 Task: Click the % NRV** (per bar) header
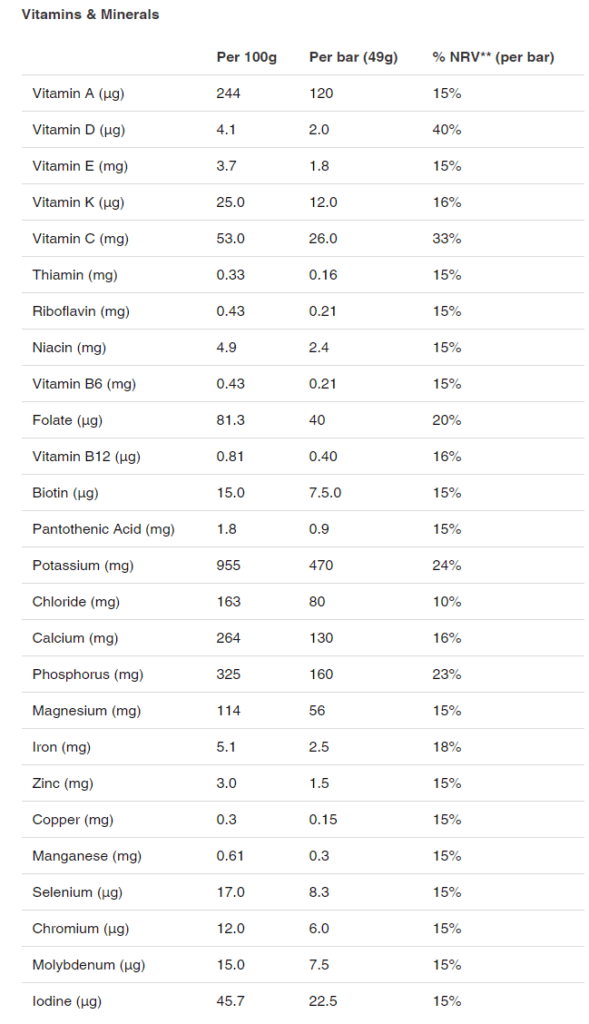(x=493, y=57)
